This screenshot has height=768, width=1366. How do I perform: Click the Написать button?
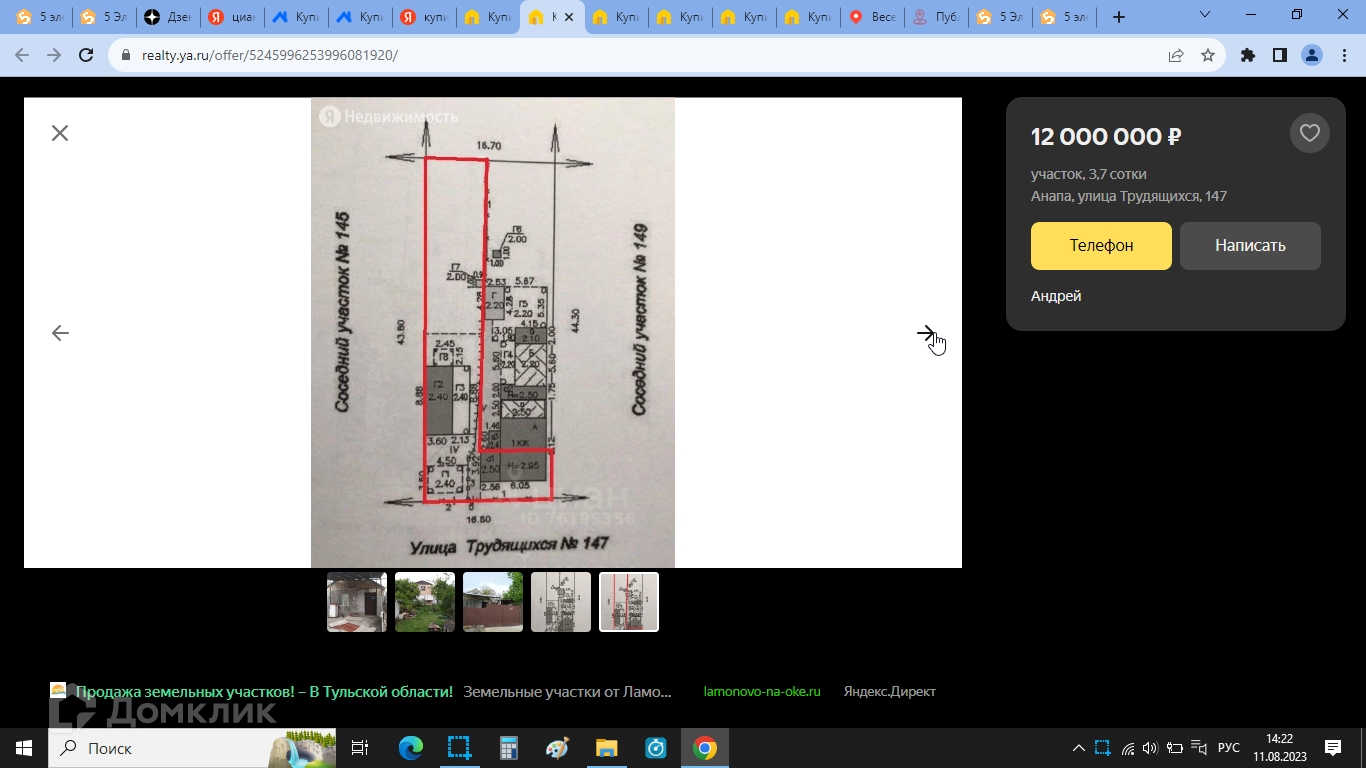click(x=1250, y=246)
